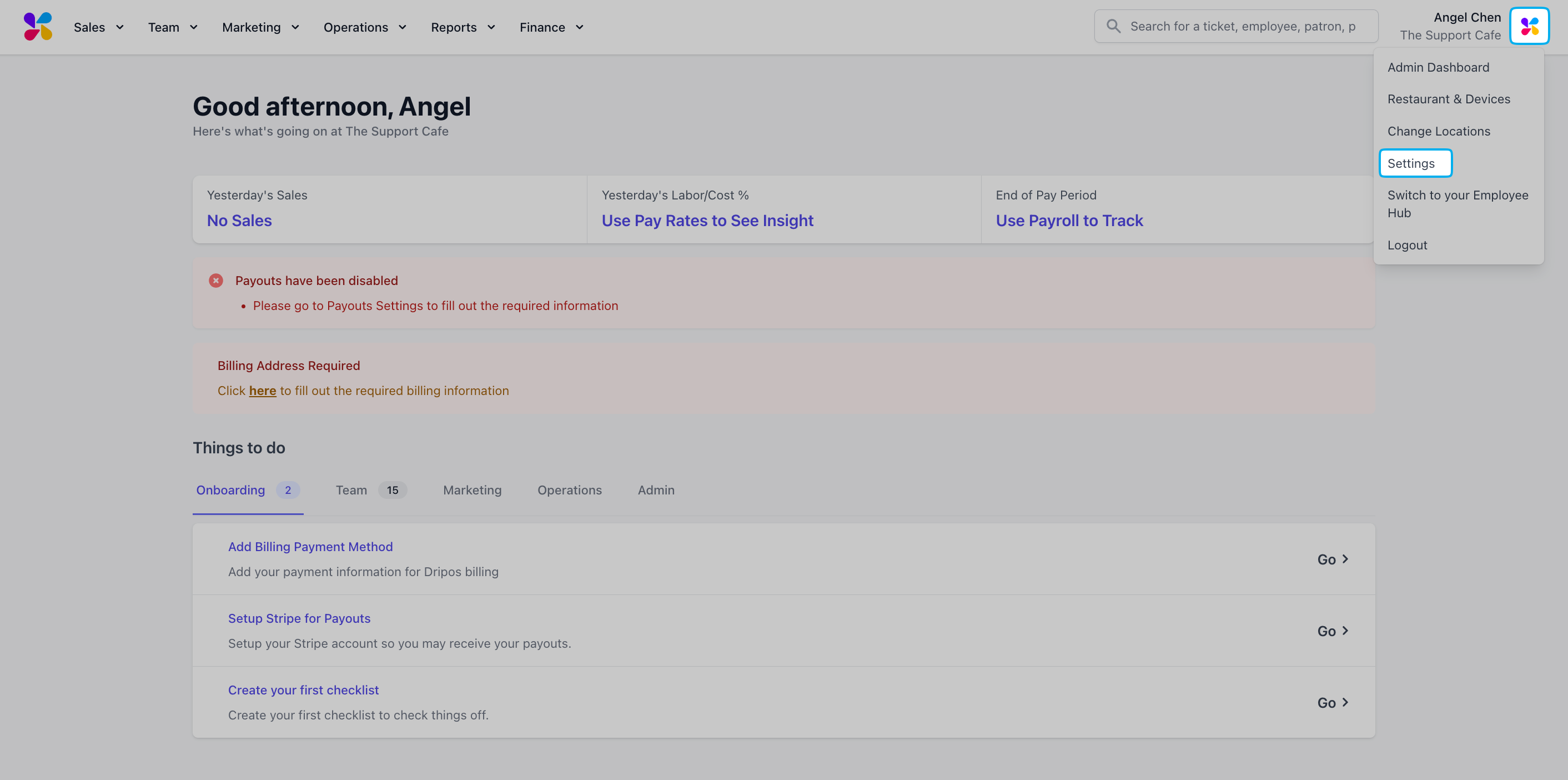Viewport: 1568px width, 780px height.
Task: Switch to the Admin tab
Action: point(656,489)
